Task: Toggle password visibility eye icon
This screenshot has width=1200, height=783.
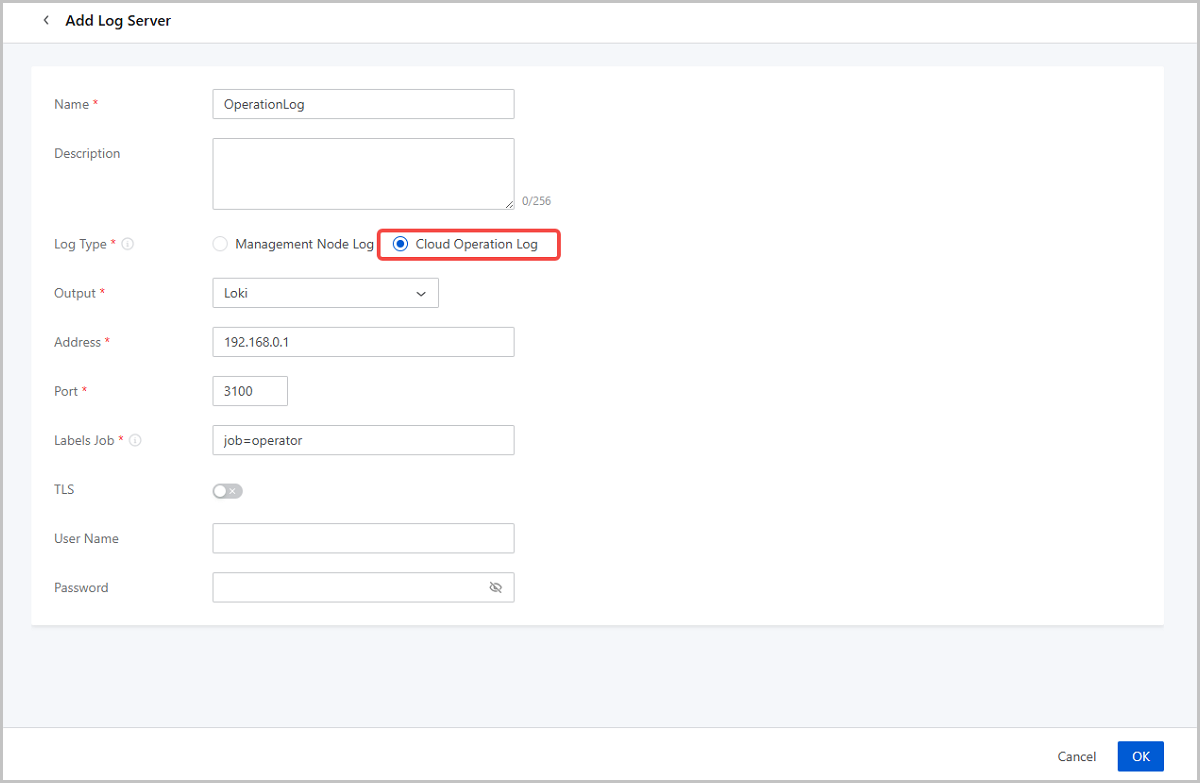Action: point(495,588)
